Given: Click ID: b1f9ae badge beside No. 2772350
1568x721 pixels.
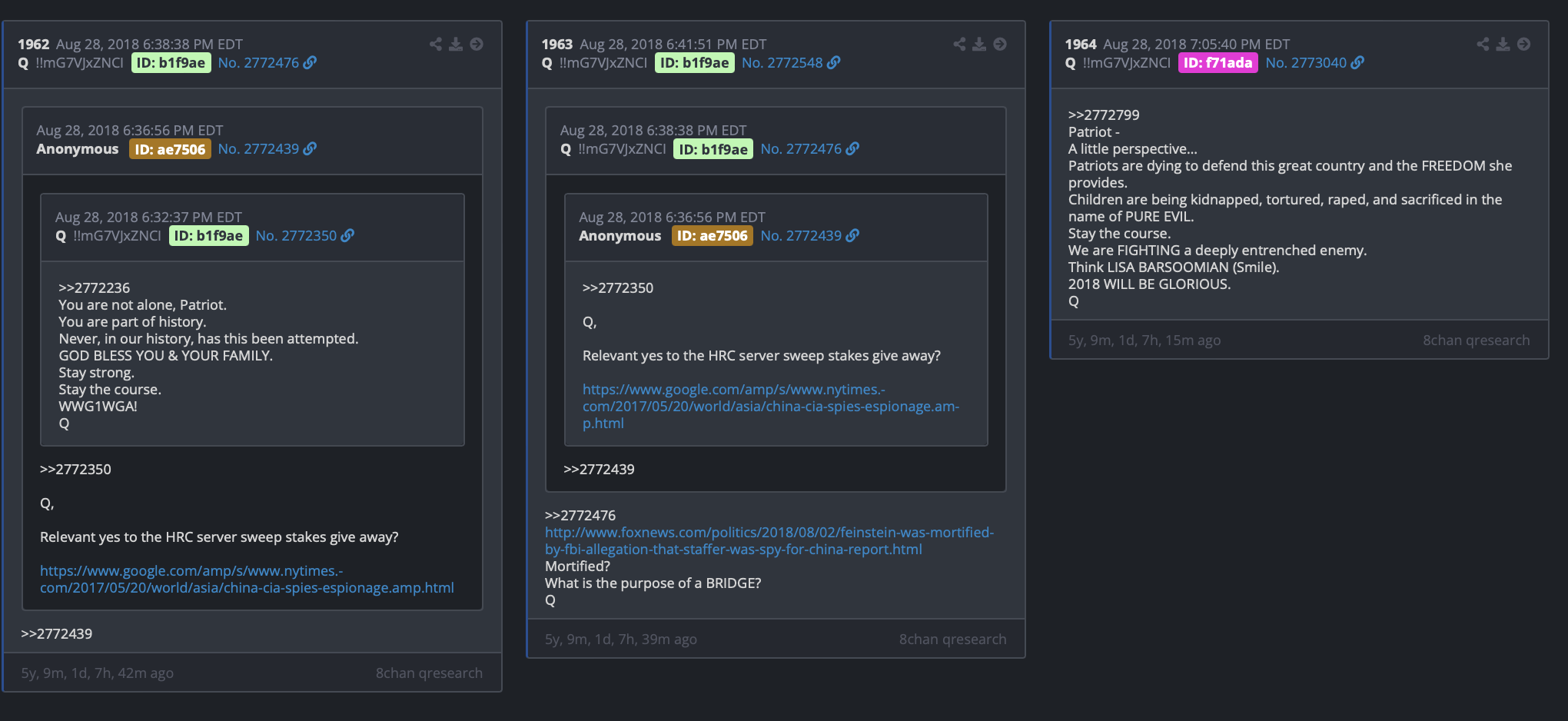Looking at the screenshot, I should 208,235.
